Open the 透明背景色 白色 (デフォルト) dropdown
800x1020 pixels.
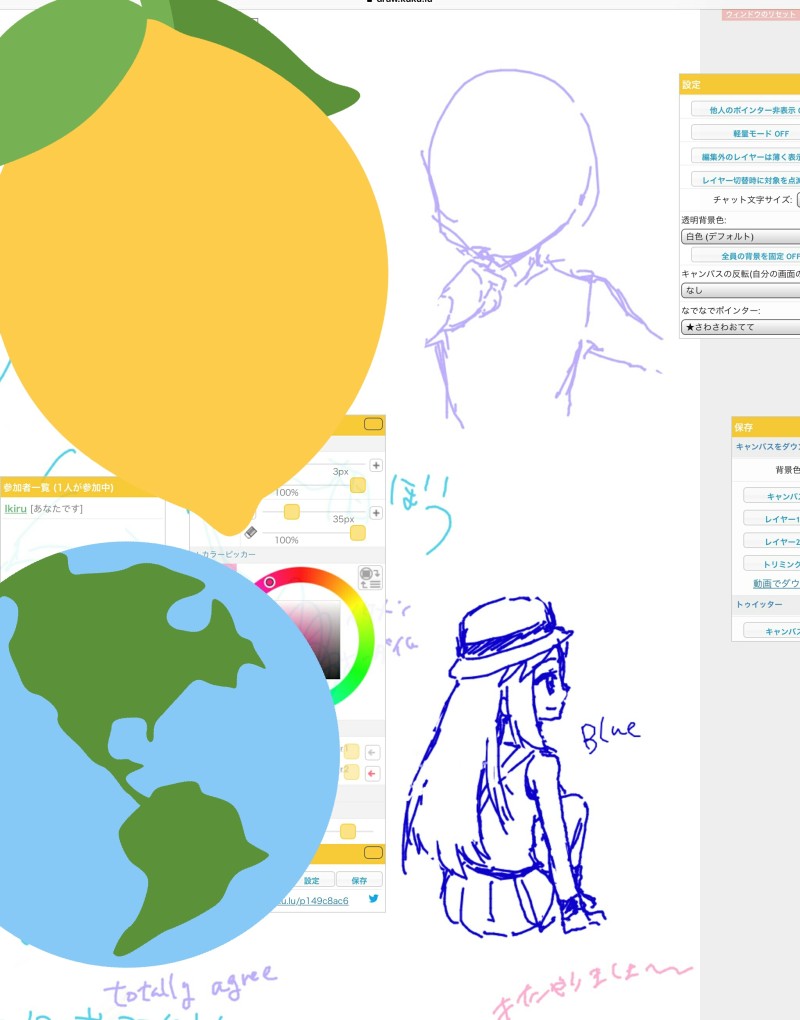741,236
